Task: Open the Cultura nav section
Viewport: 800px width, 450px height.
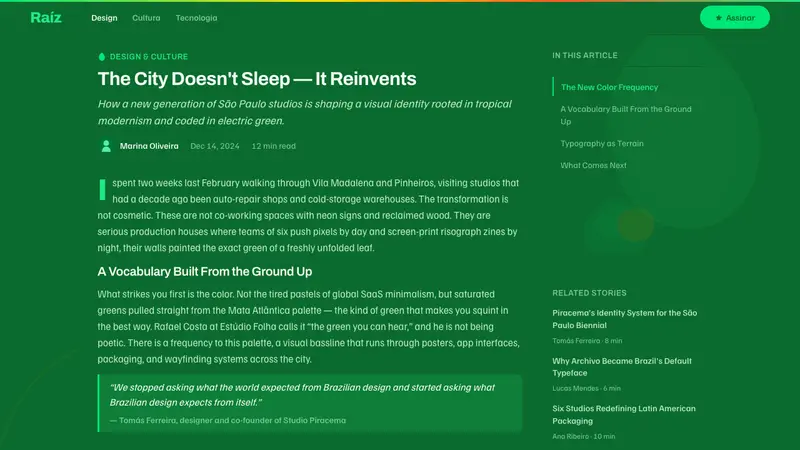Action: (146, 18)
